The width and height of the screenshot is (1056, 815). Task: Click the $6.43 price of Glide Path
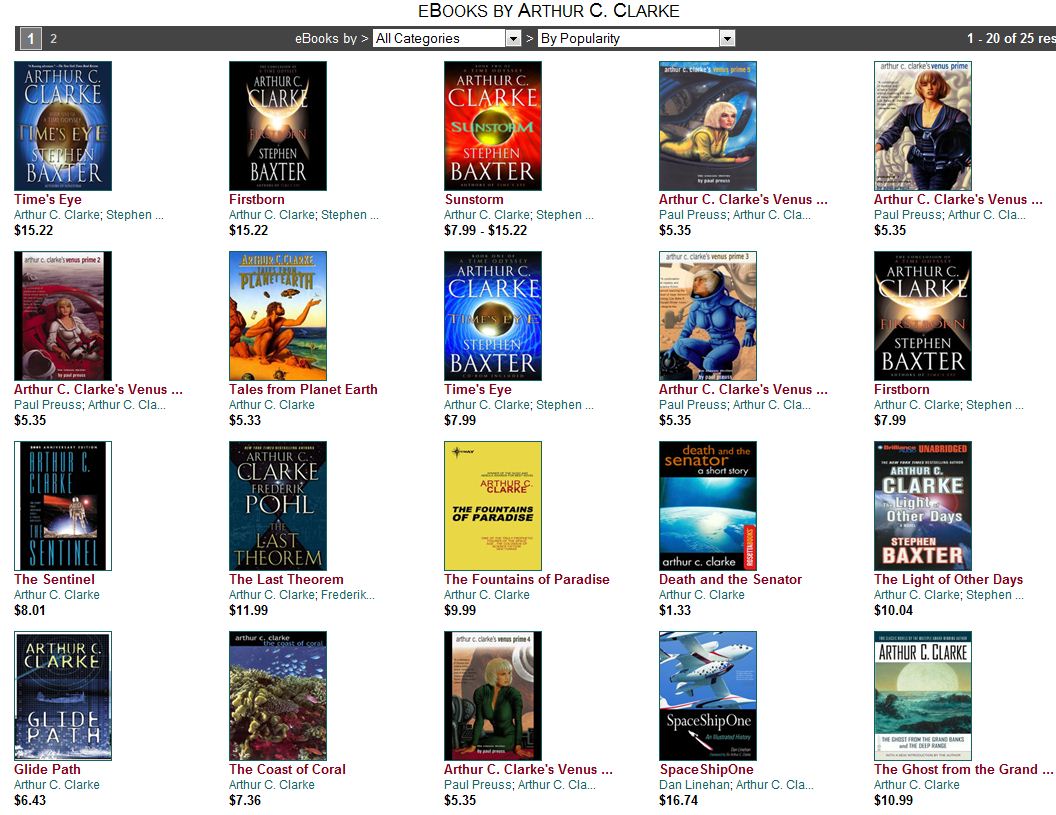pos(30,800)
